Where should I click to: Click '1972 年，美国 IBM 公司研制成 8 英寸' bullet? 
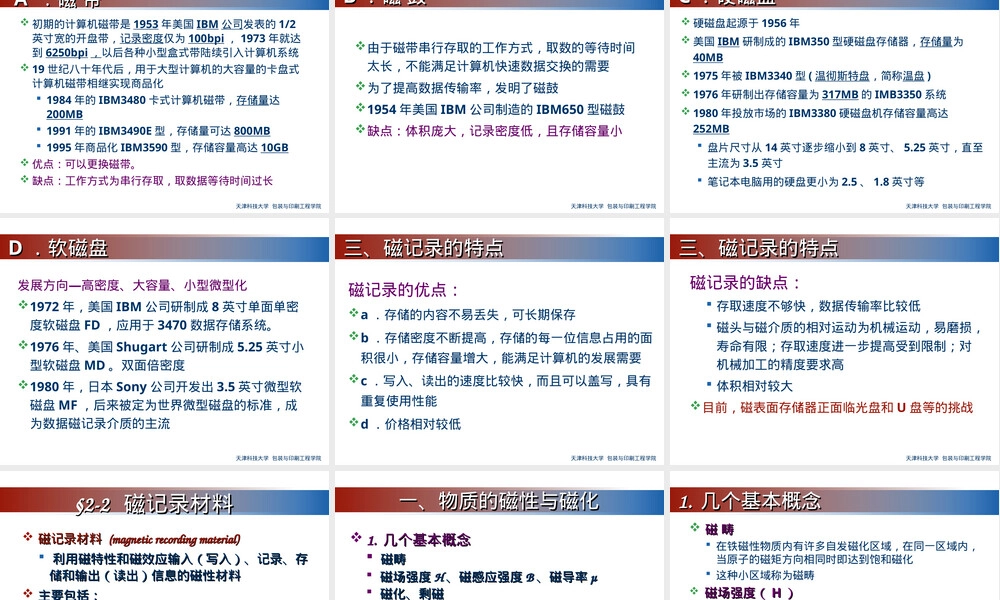point(165,316)
